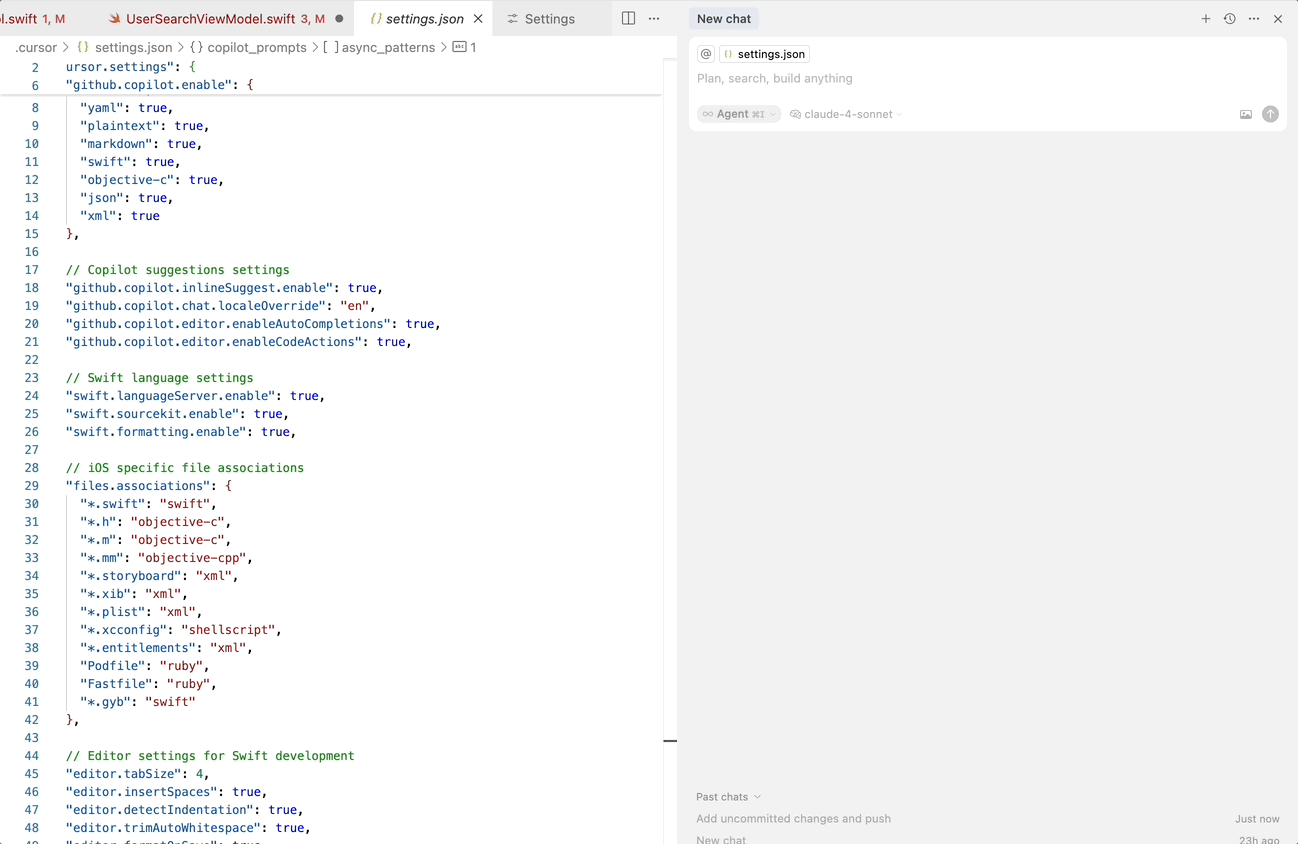Click the .cursor breadcrumb

[x=36, y=47]
